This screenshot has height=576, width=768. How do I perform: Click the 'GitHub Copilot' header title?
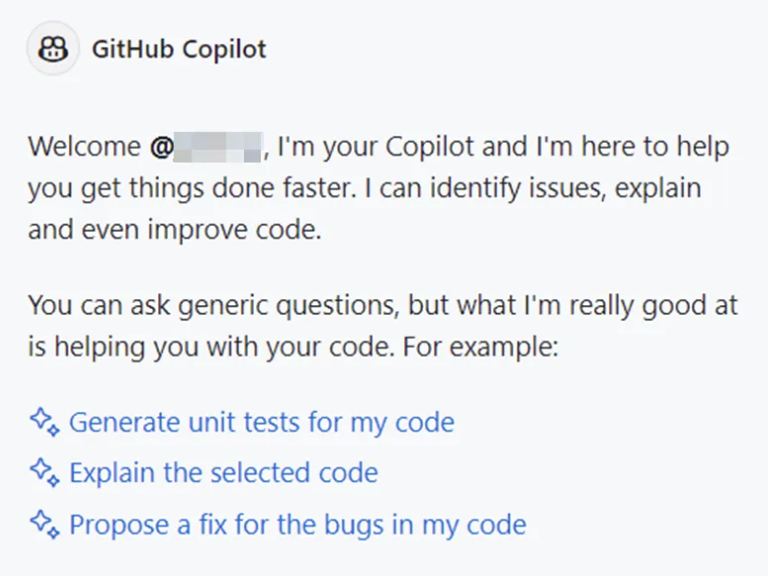pyautogui.click(x=179, y=49)
